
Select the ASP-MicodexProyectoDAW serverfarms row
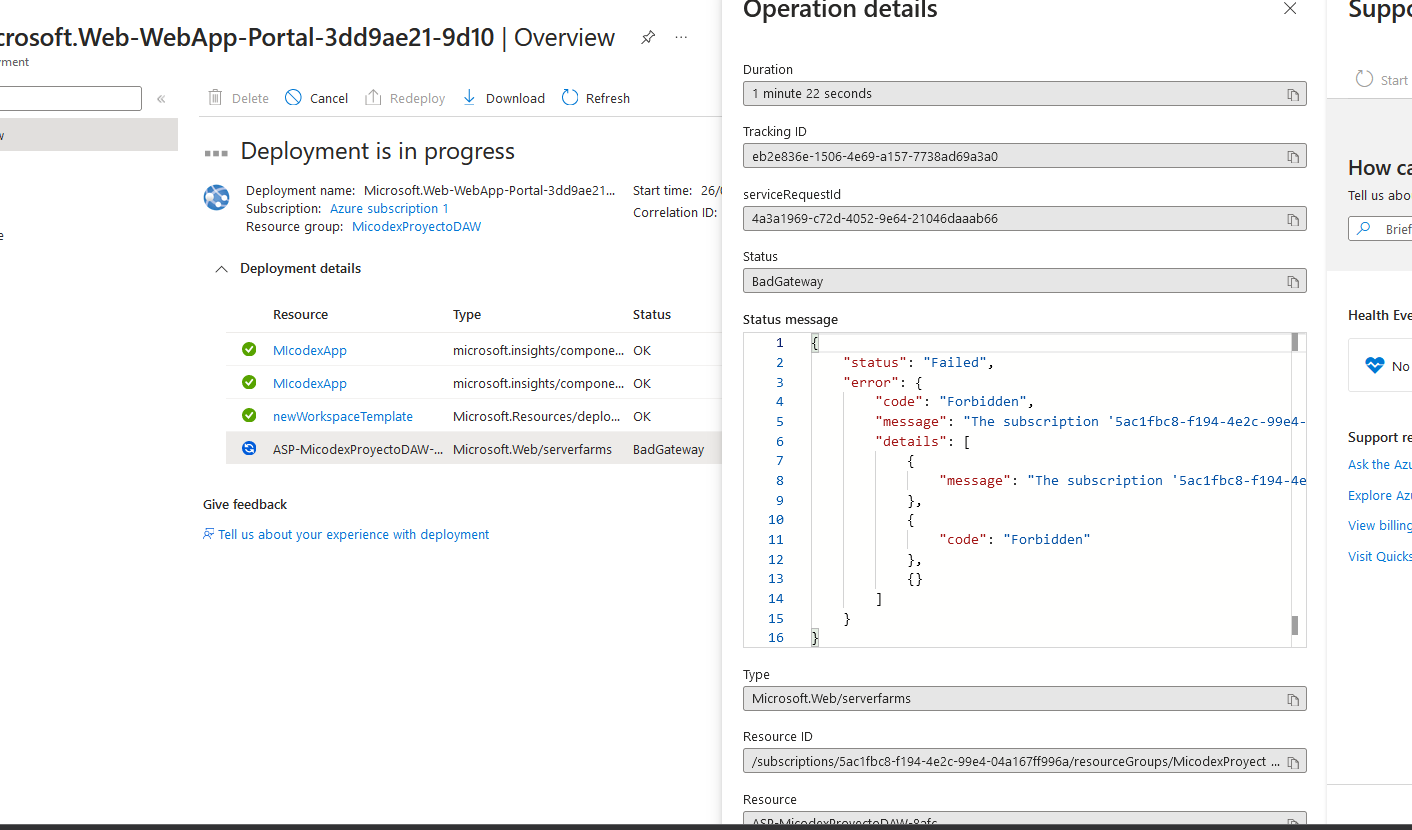click(x=474, y=449)
